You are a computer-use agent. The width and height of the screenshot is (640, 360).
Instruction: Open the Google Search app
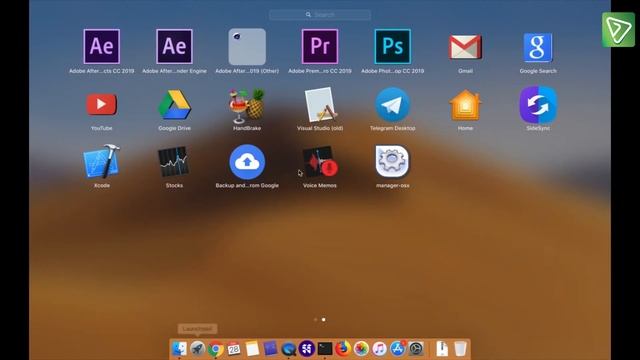pyautogui.click(x=538, y=47)
